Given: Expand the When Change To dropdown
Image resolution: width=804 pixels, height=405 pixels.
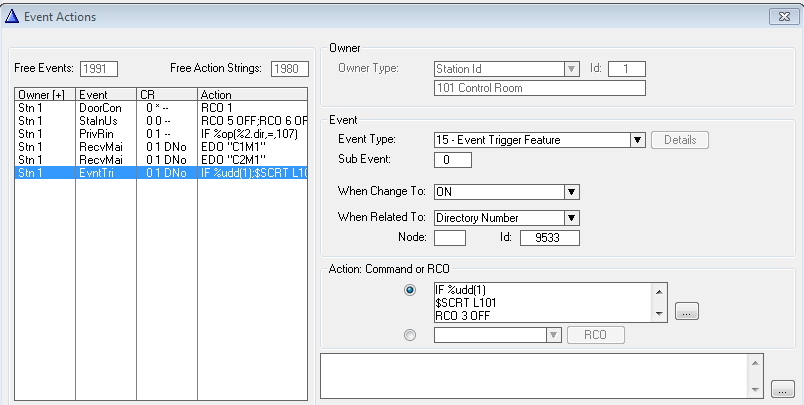Looking at the screenshot, I should (x=572, y=192).
